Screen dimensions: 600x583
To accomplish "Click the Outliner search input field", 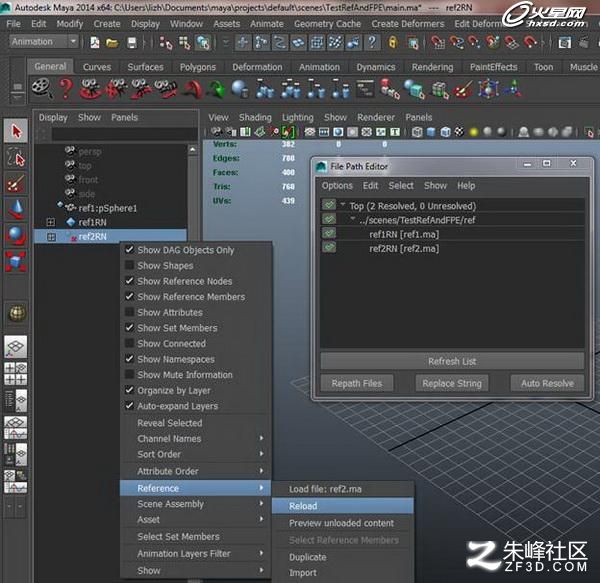I will coord(124,134).
